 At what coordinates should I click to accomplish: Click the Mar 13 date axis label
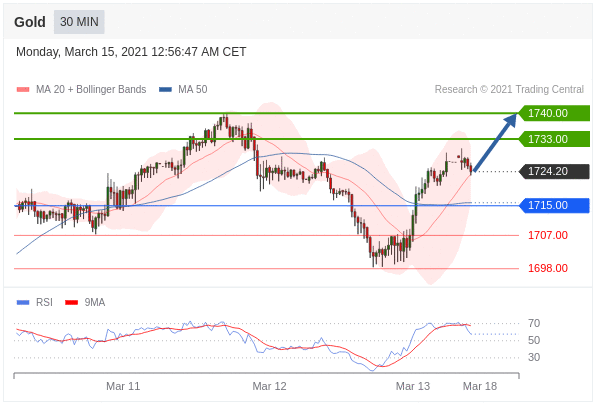click(x=413, y=386)
